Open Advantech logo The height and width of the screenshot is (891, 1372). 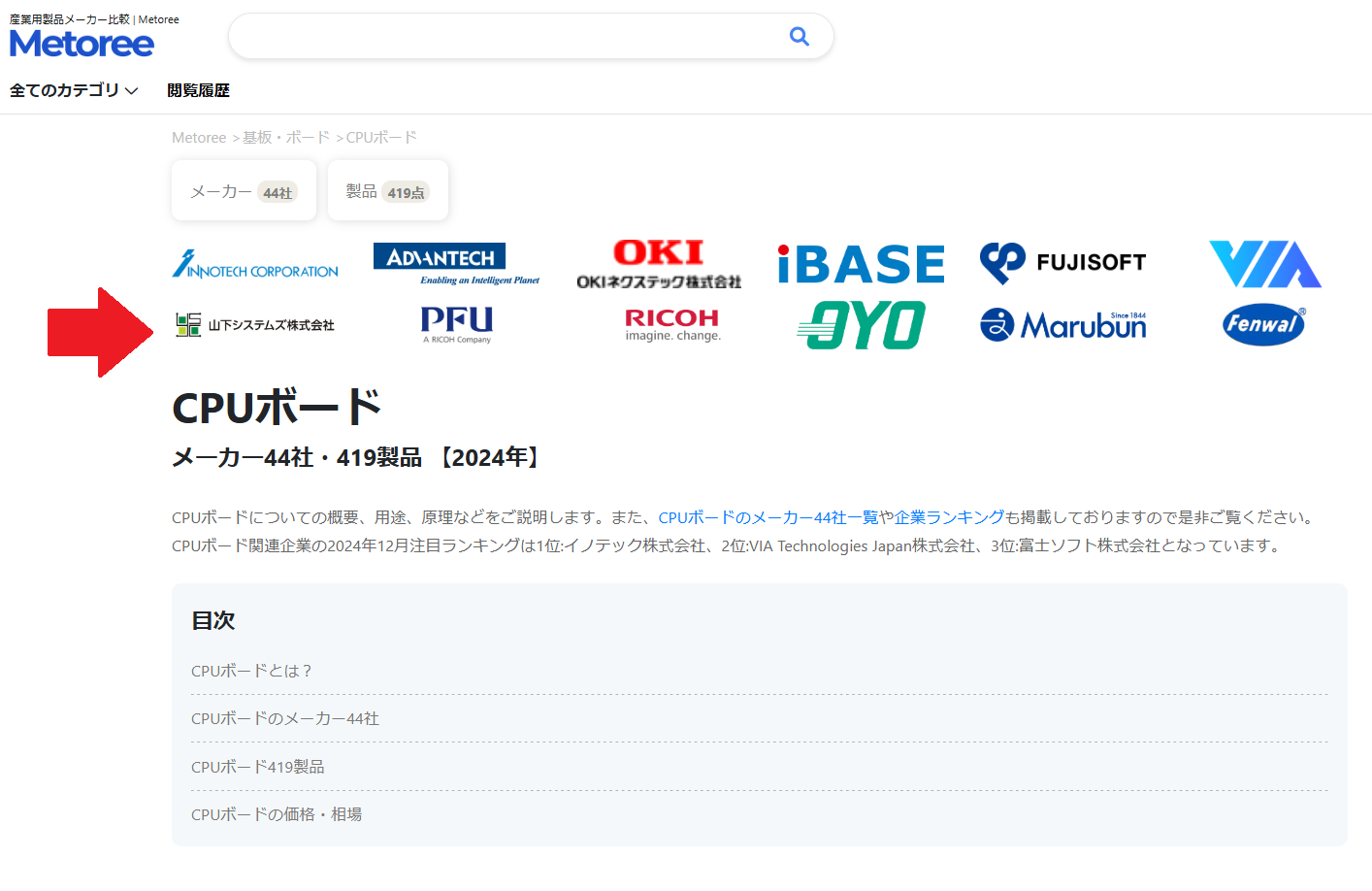pyautogui.click(x=456, y=264)
